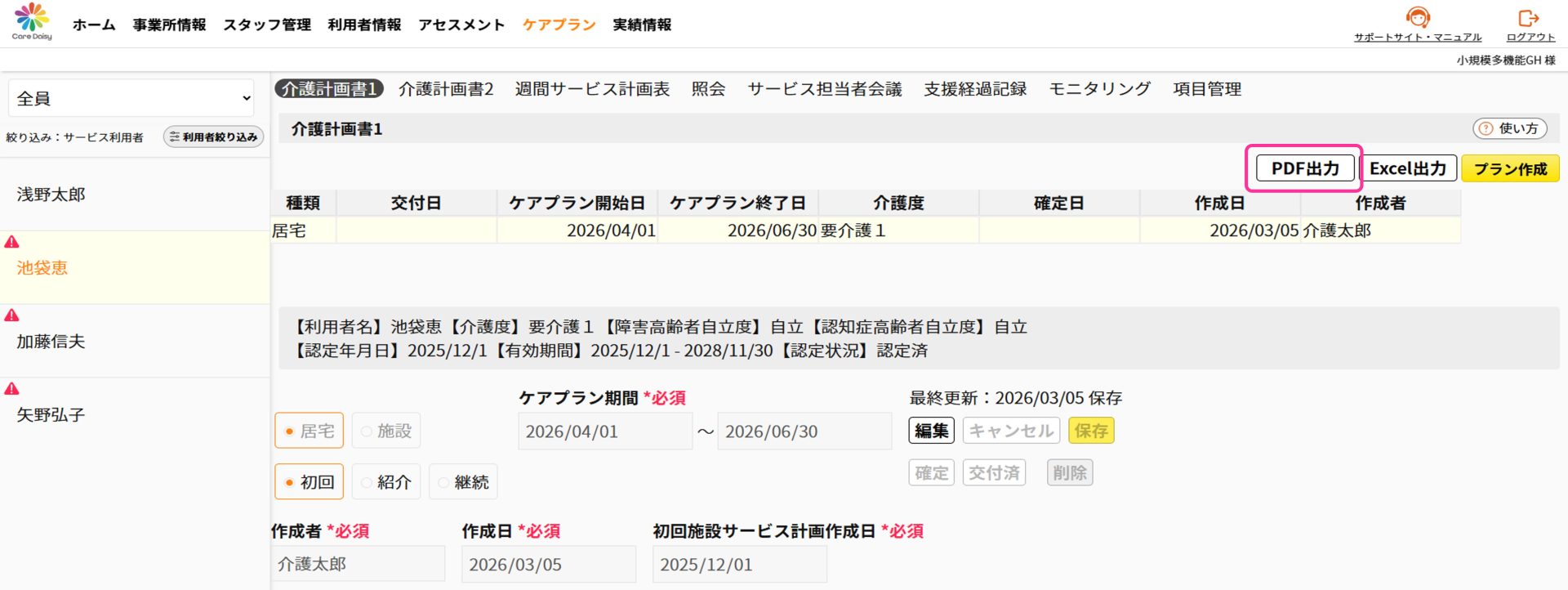
Task: Click the 作成者 input field
Action: 358,564
